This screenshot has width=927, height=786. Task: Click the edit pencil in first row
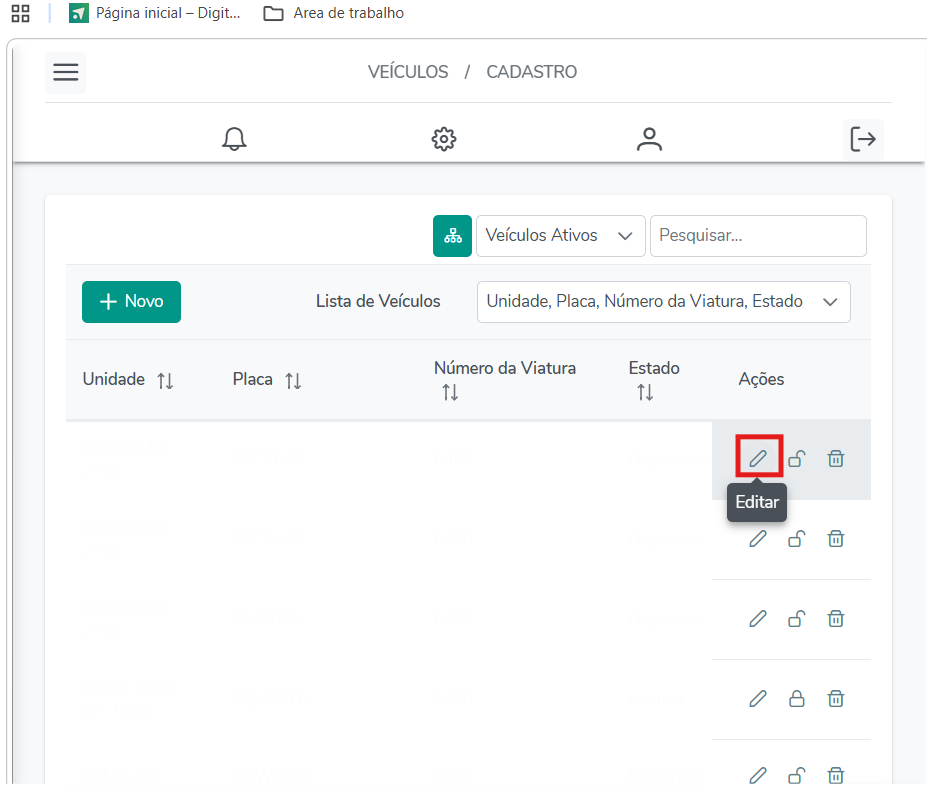pyautogui.click(x=758, y=459)
